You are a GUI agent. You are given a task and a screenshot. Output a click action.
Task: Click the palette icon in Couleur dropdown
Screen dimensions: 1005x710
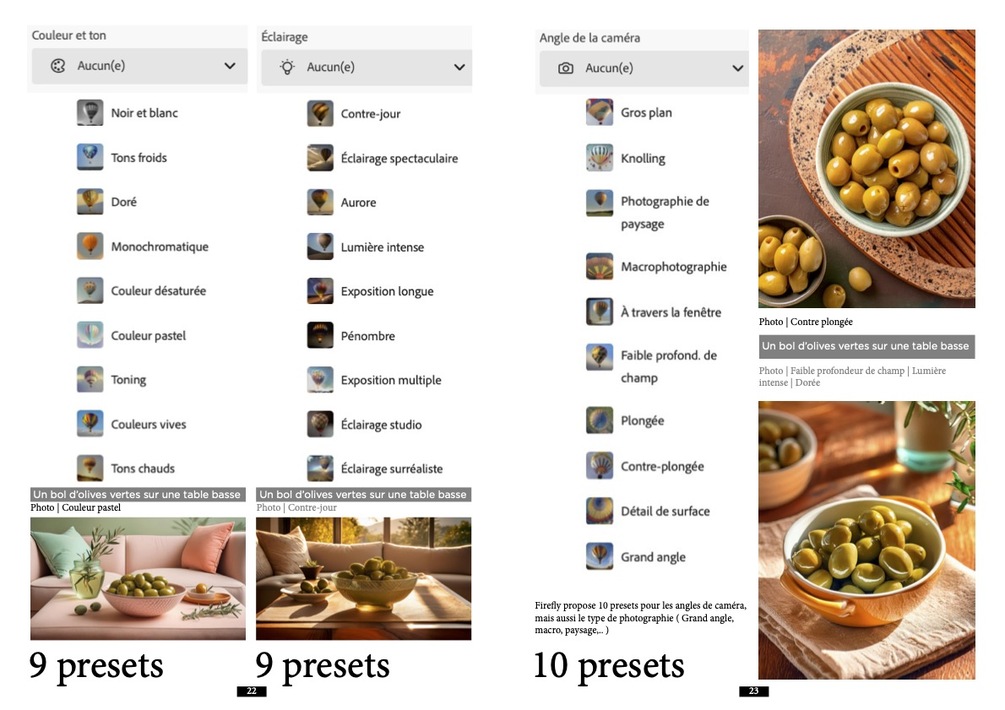point(58,65)
